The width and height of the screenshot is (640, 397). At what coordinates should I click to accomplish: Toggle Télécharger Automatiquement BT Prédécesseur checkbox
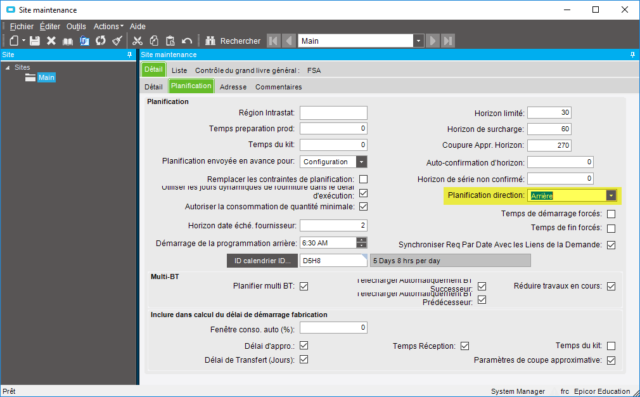point(482,300)
